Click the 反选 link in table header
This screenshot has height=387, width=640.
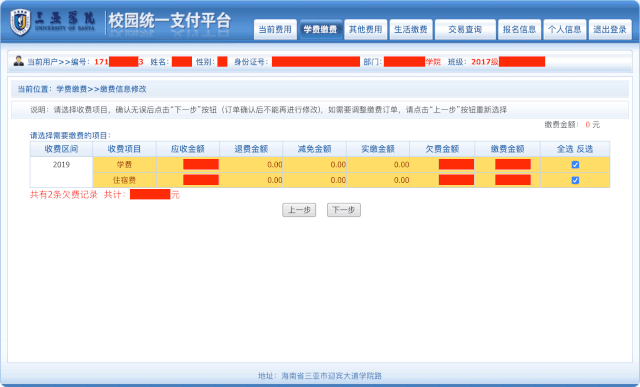tap(584, 149)
